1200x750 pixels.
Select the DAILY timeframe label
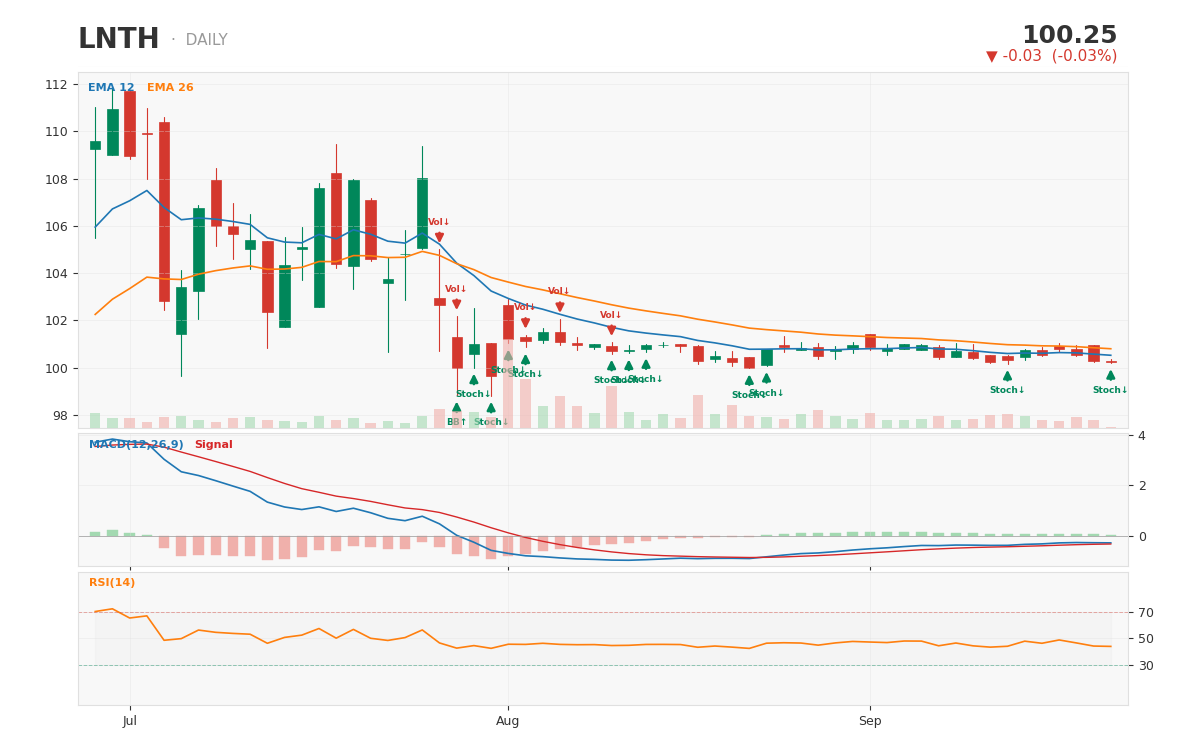tap(206, 40)
